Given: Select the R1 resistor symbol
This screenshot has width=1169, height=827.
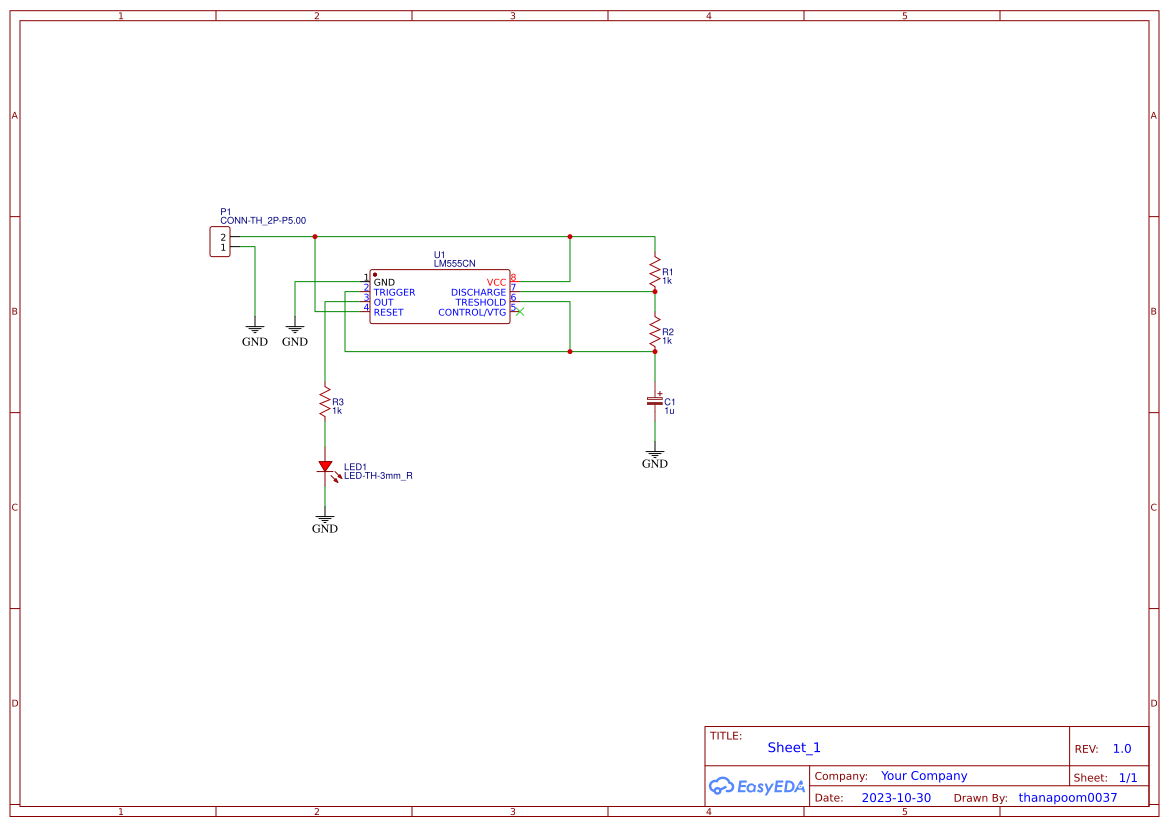Looking at the screenshot, I should [654, 271].
